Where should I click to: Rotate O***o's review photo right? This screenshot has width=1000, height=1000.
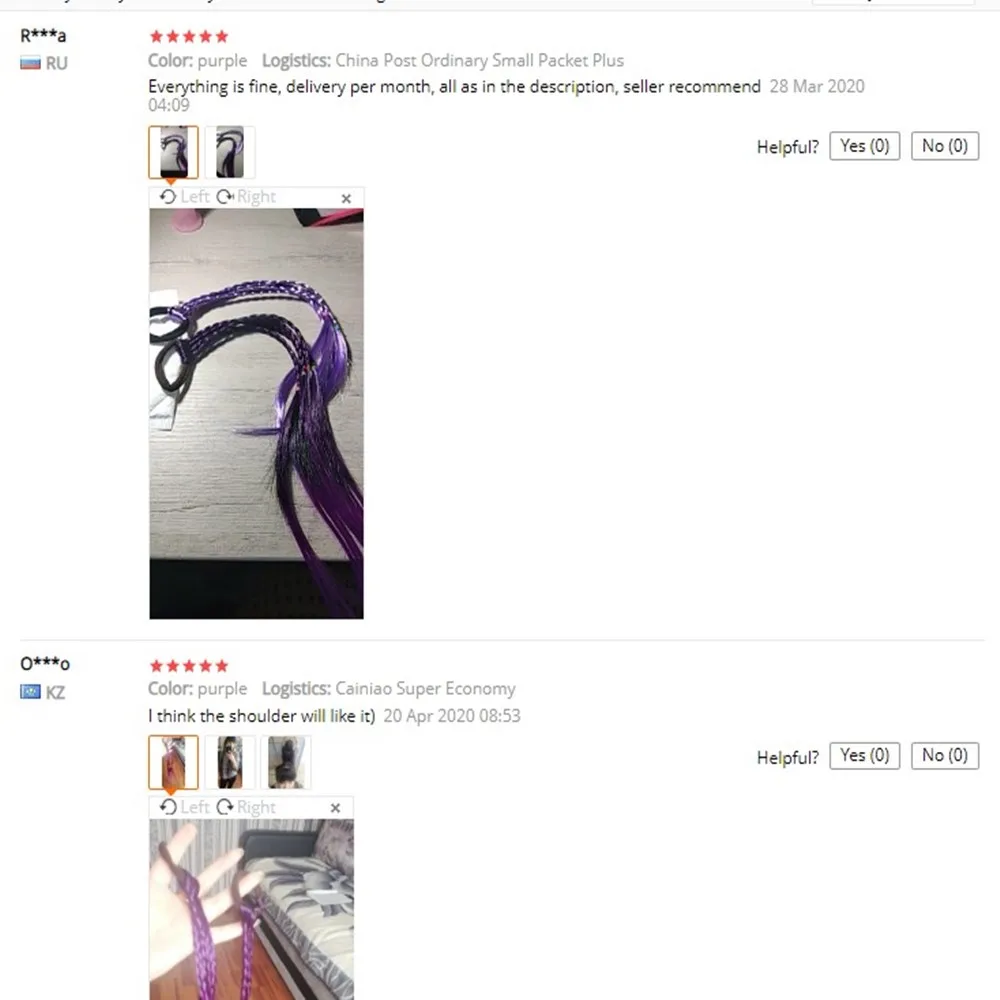click(x=246, y=807)
